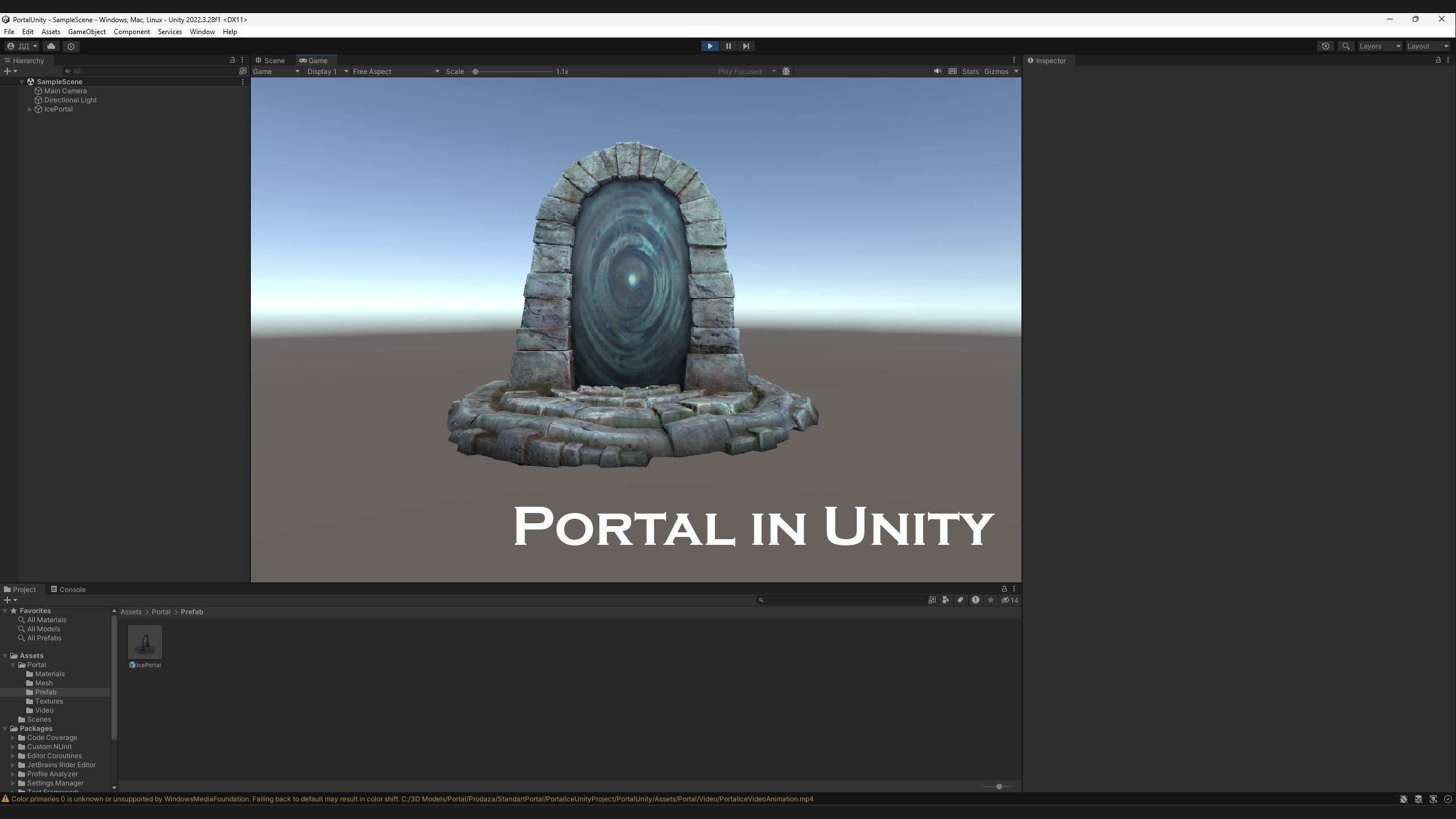This screenshot has width=1456, height=819.
Task: Toggle debugger bug icon in status bar
Action: [x=1403, y=799]
